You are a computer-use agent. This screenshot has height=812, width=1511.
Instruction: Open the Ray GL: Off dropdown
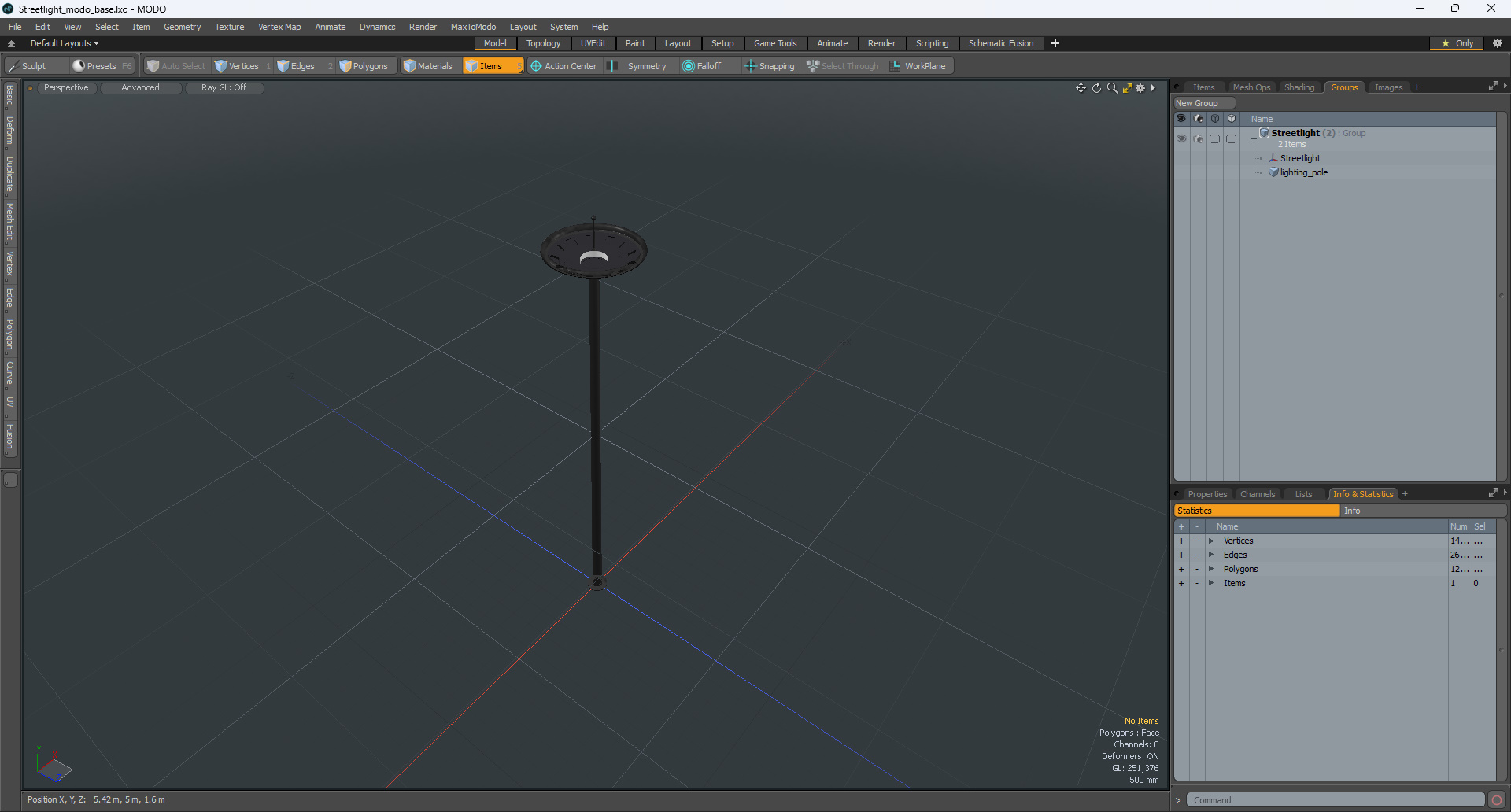click(224, 88)
